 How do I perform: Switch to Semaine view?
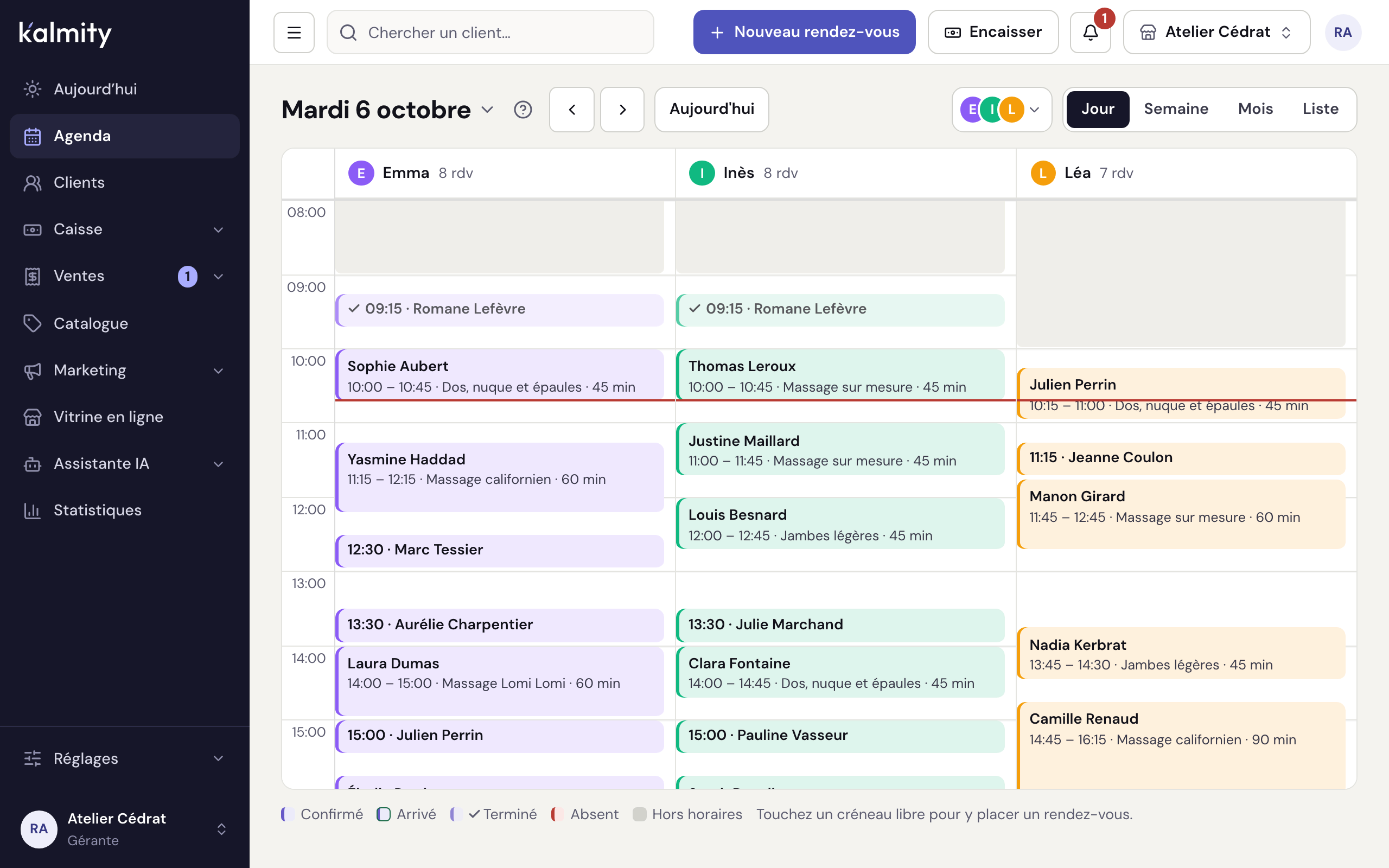tap(1175, 110)
